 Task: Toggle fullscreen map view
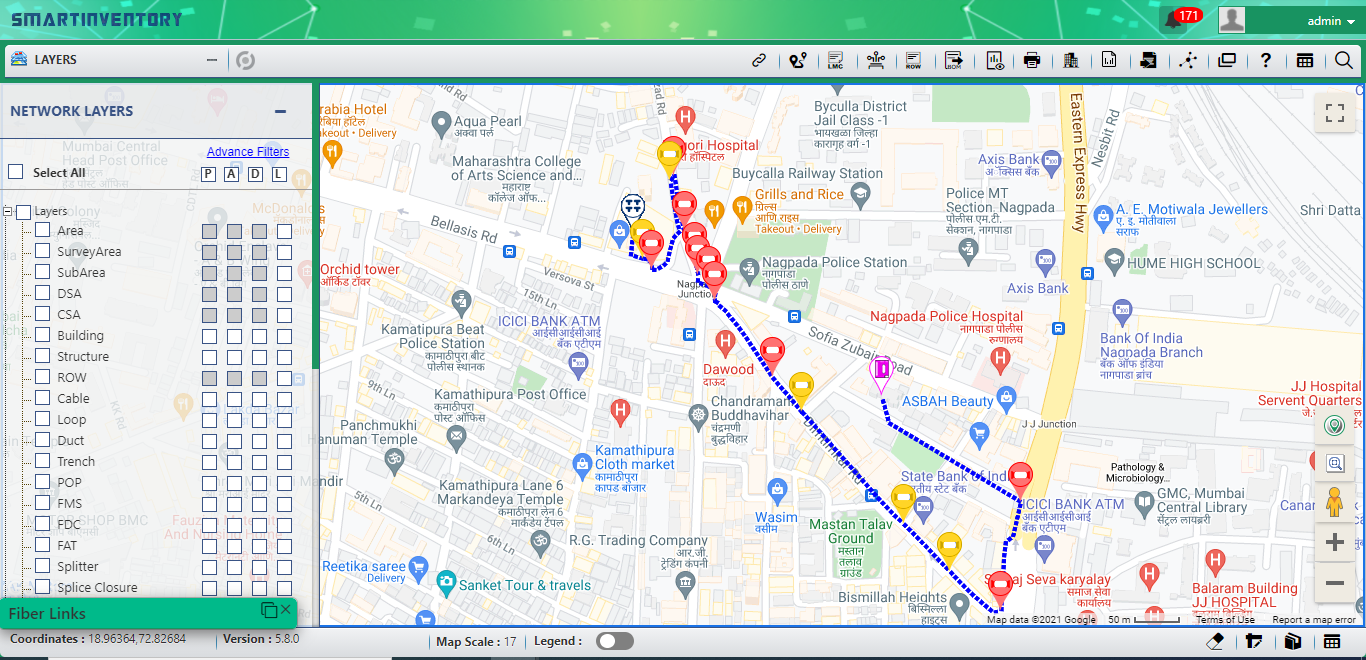(1334, 113)
